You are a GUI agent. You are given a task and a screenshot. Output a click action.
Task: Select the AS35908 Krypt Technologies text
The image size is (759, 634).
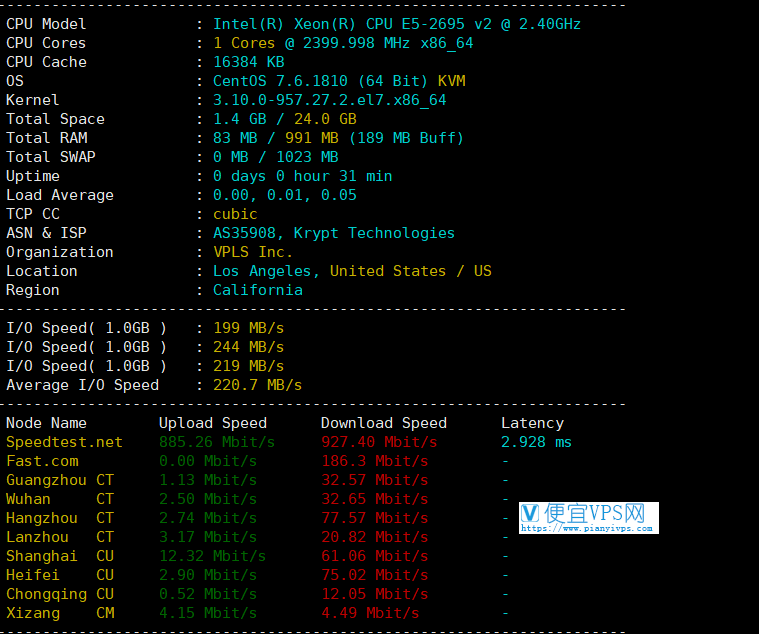coord(334,233)
